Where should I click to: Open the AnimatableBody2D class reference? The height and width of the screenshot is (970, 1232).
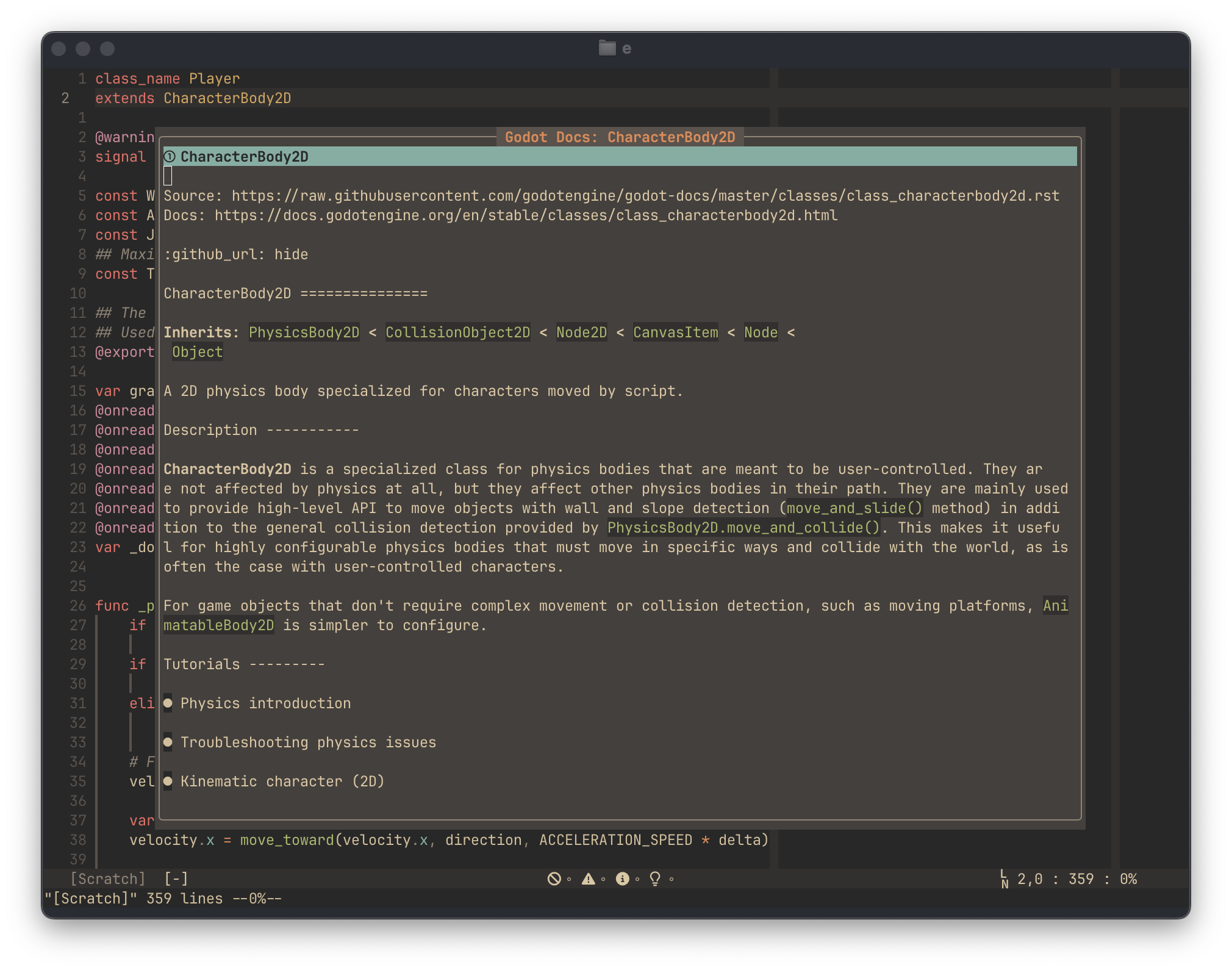(218, 625)
